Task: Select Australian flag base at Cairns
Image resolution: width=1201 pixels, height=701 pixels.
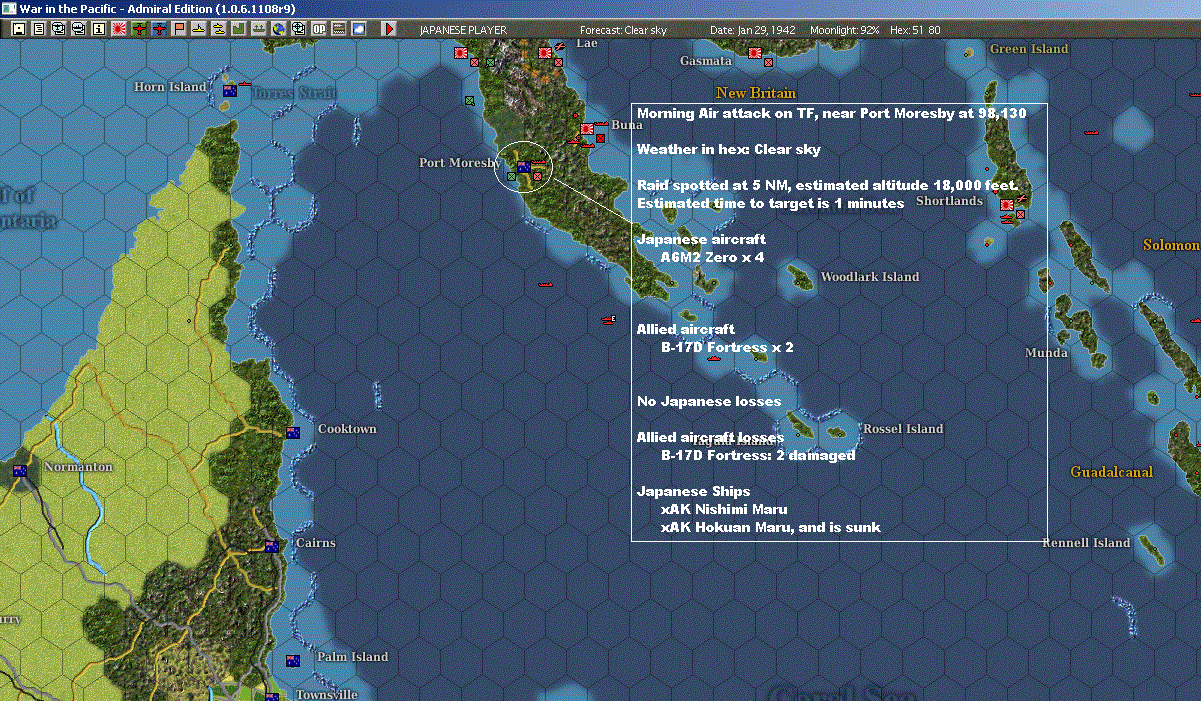Action: coord(271,546)
